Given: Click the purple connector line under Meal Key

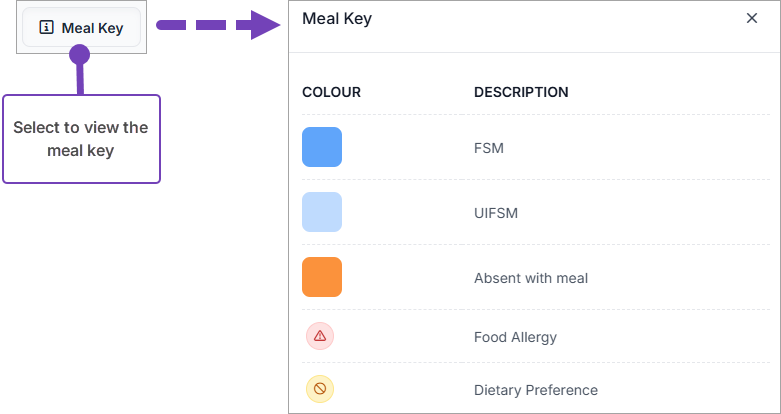Looking at the screenshot, I should (x=80, y=79).
